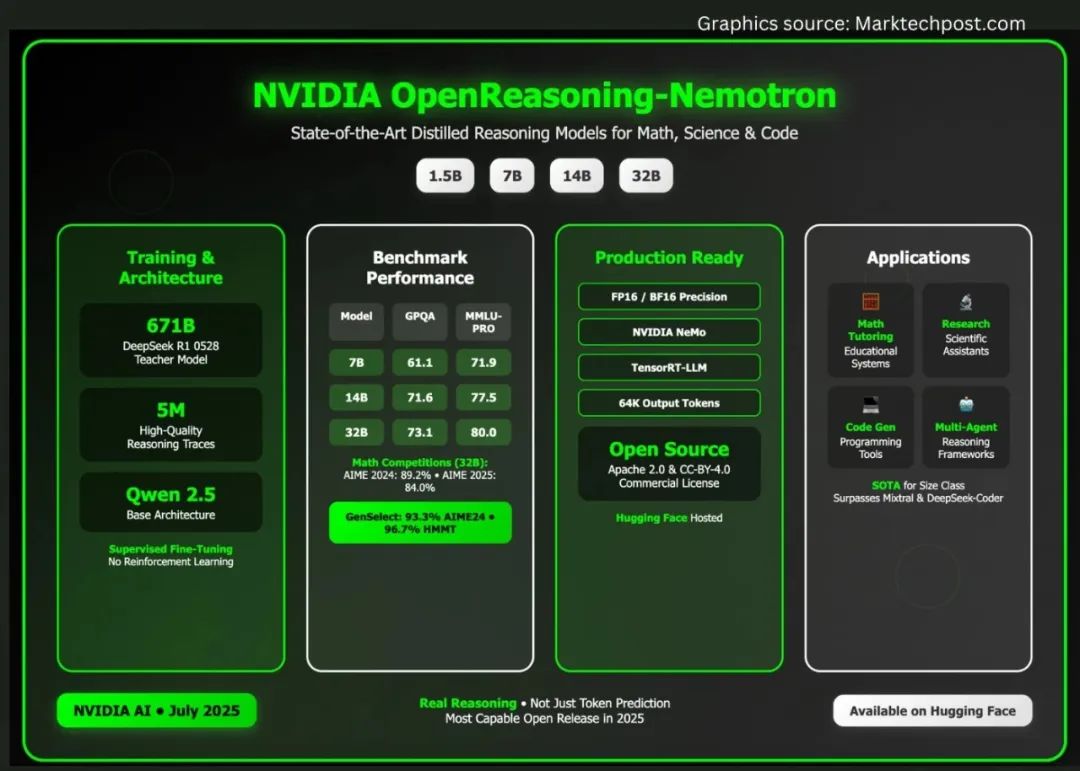Click the Research microscope icon
Image resolution: width=1080 pixels, height=771 pixels.
[966, 302]
